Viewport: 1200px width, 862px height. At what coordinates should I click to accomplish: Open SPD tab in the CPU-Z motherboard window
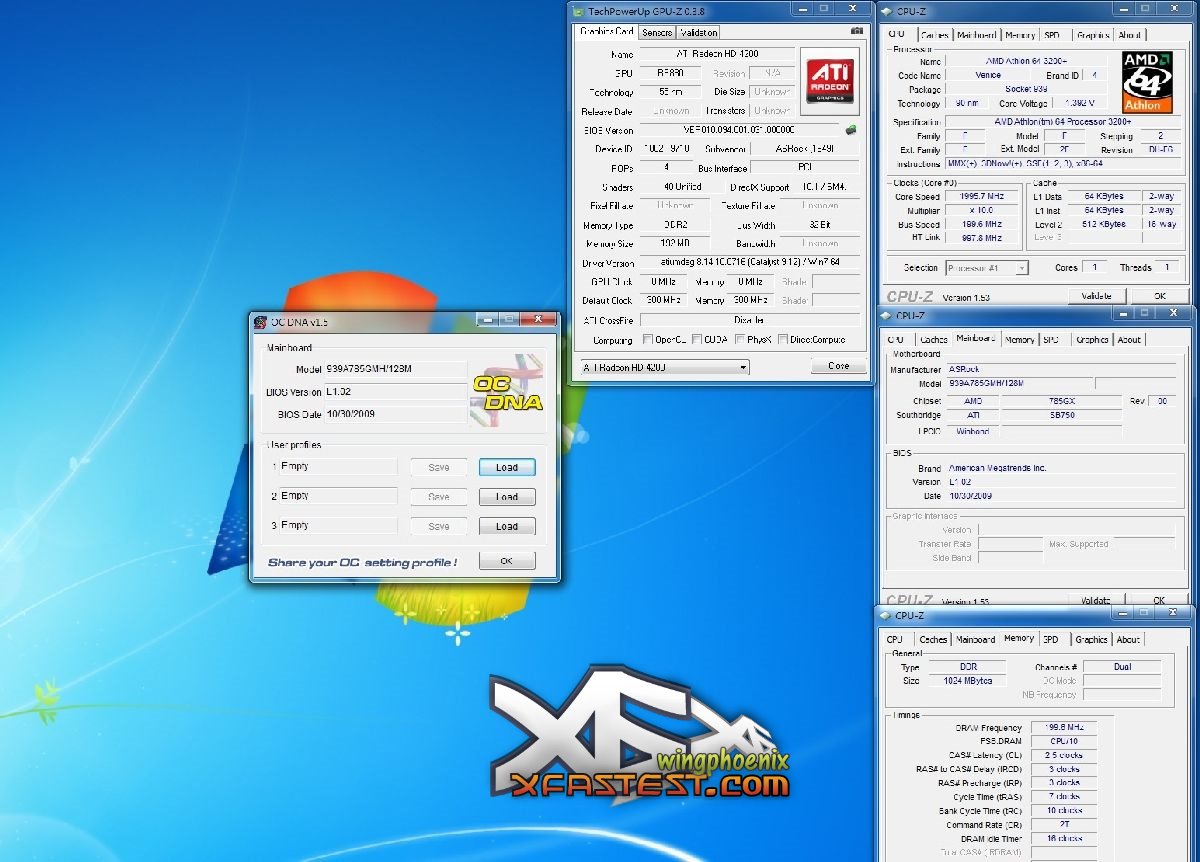click(1051, 340)
